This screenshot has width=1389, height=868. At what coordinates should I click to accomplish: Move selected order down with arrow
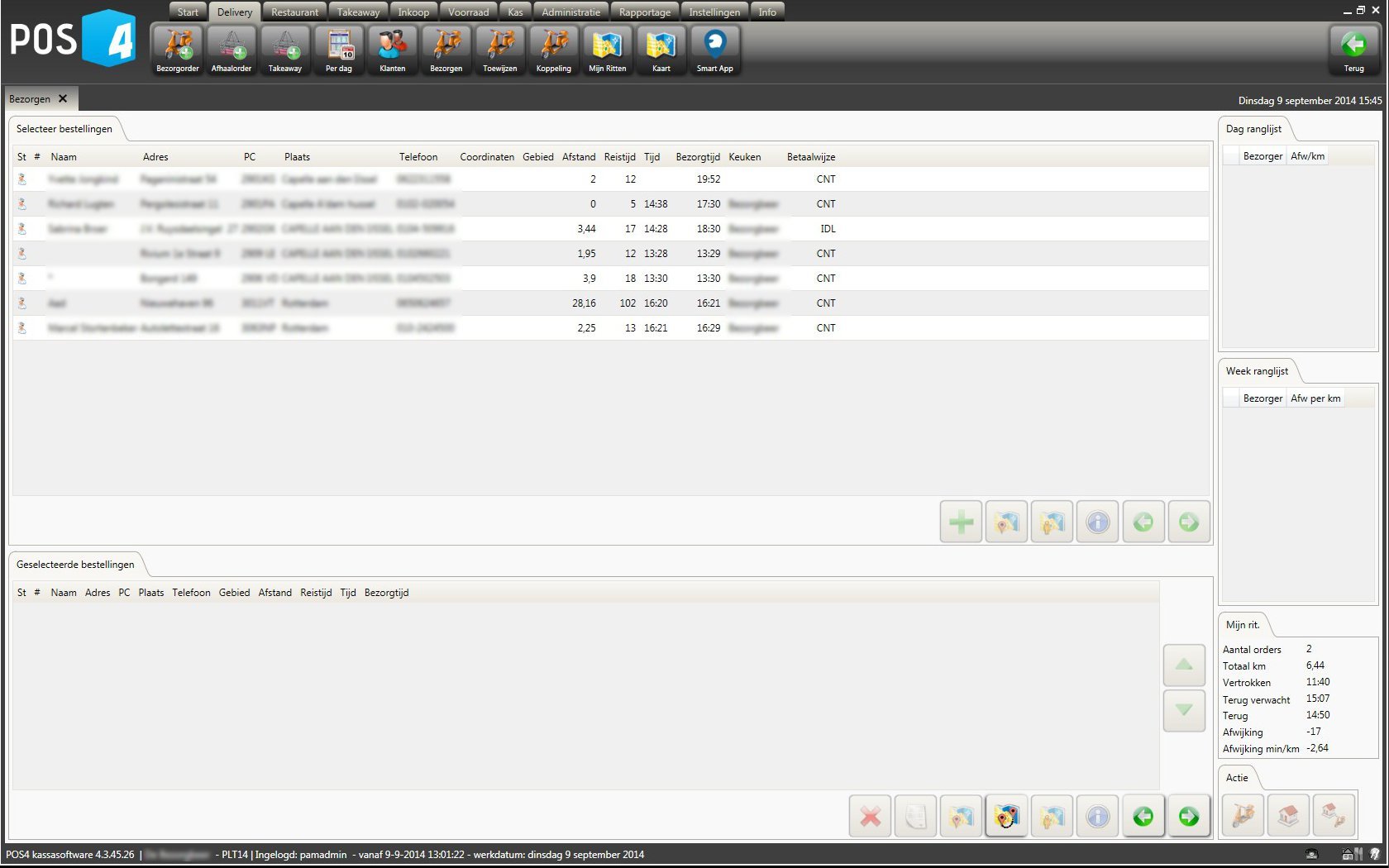click(x=1184, y=710)
